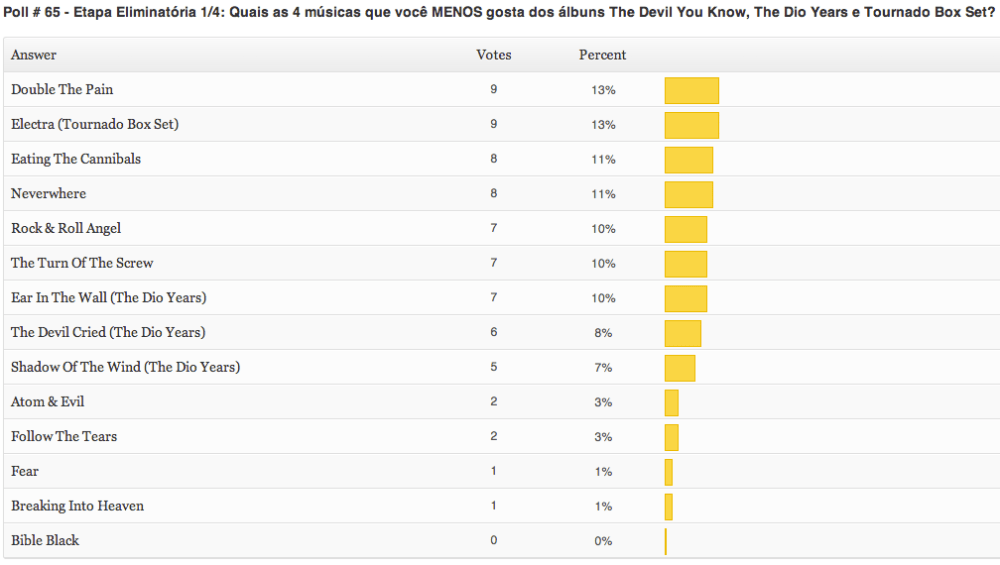The image size is (1000, 565).
Task: Click the Atom & Evil answer
Action: [x=48, y=402]
